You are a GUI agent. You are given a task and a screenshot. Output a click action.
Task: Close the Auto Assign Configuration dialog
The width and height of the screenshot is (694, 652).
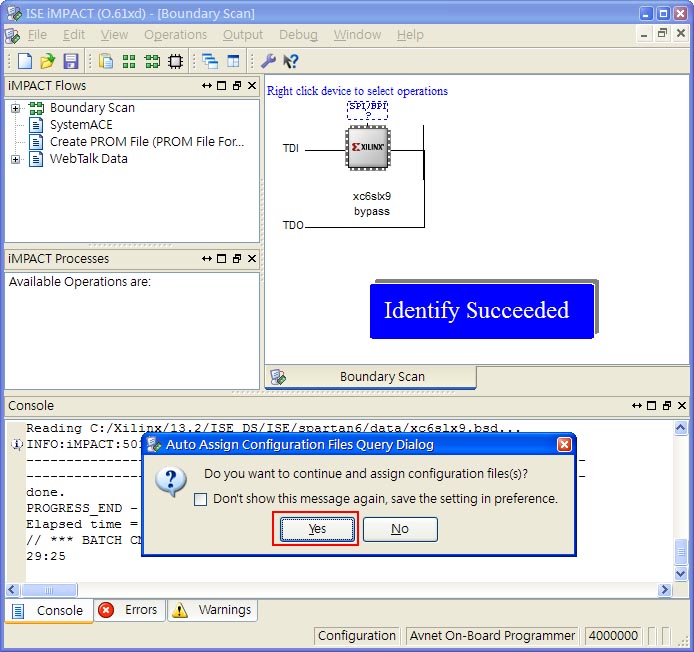point(564,444)
